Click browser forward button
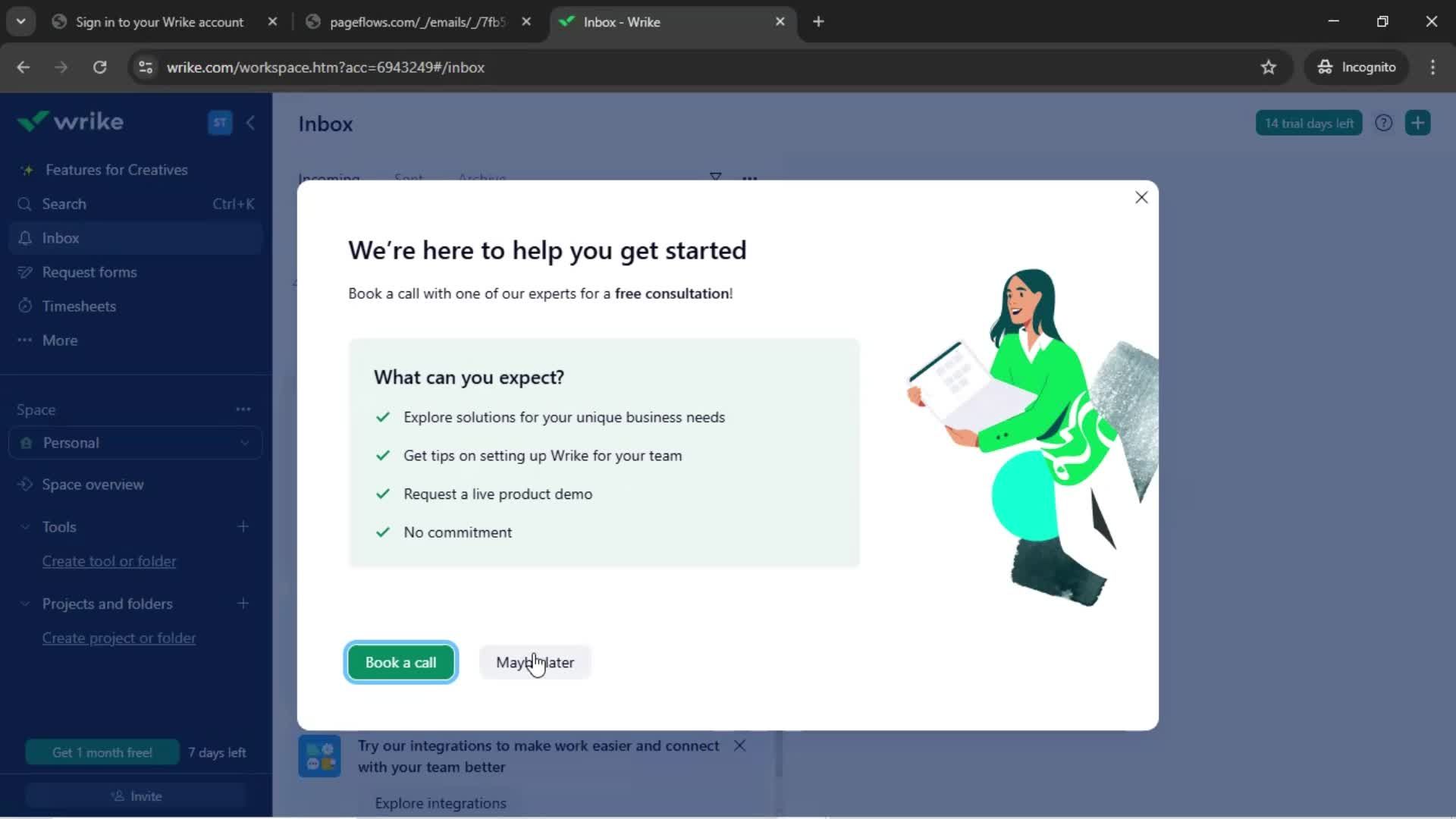 pyautogui.click(x=61, y=67)
